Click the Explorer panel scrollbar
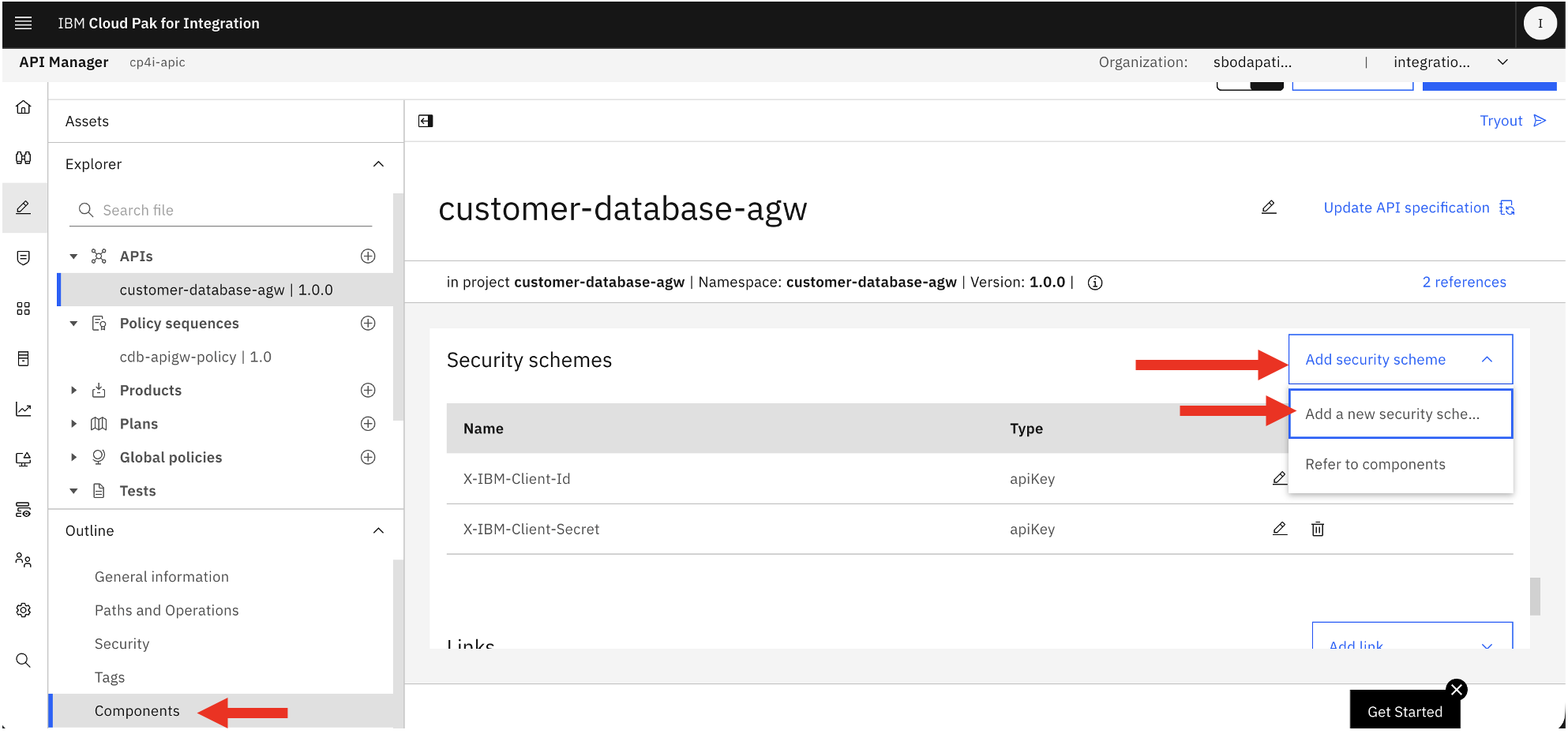Image resolution: width=1568 pixels, height=745 pixels. [399, 307]
